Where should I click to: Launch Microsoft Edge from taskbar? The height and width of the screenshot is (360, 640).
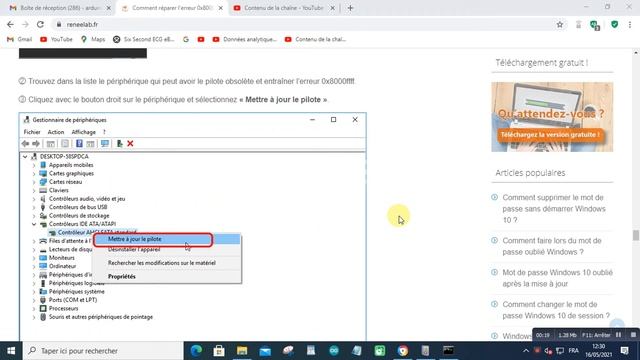tap(196, 351)
